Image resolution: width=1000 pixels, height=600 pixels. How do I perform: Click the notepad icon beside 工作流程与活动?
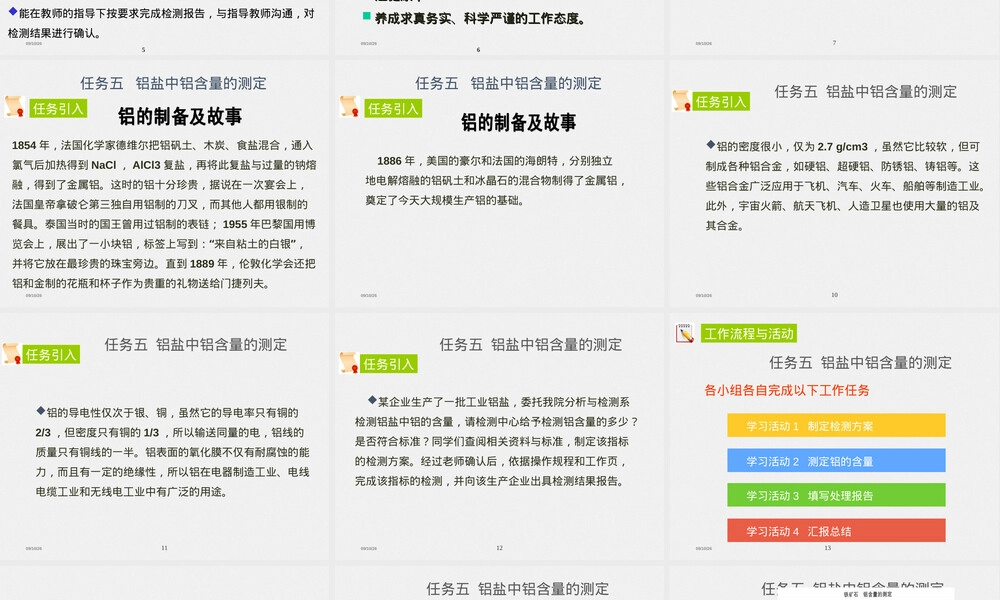point(684,333)
